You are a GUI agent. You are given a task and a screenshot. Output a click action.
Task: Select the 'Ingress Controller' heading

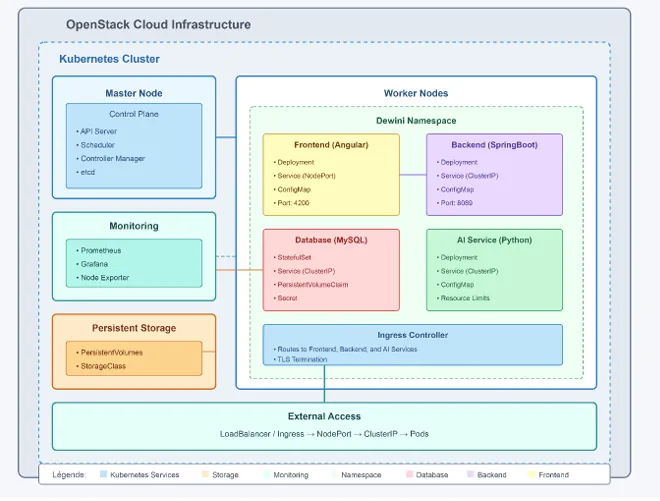point(412,335)
